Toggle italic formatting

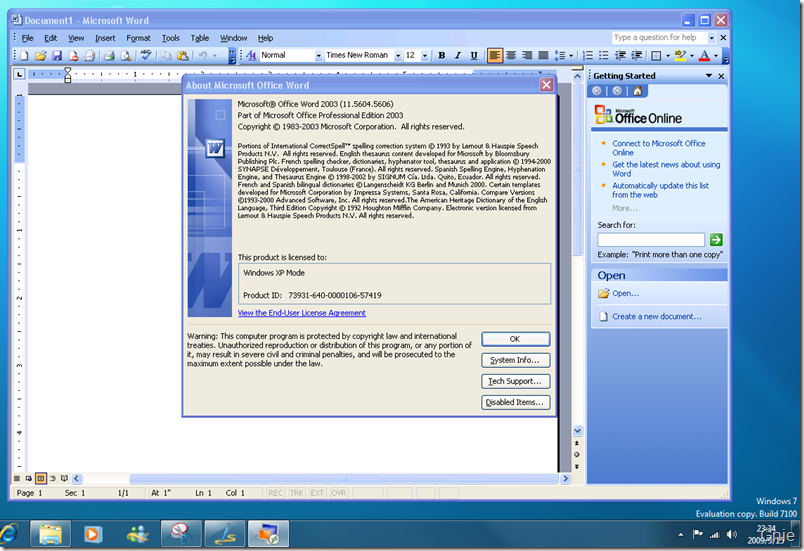pyautogui.click(x=458, y=55)
